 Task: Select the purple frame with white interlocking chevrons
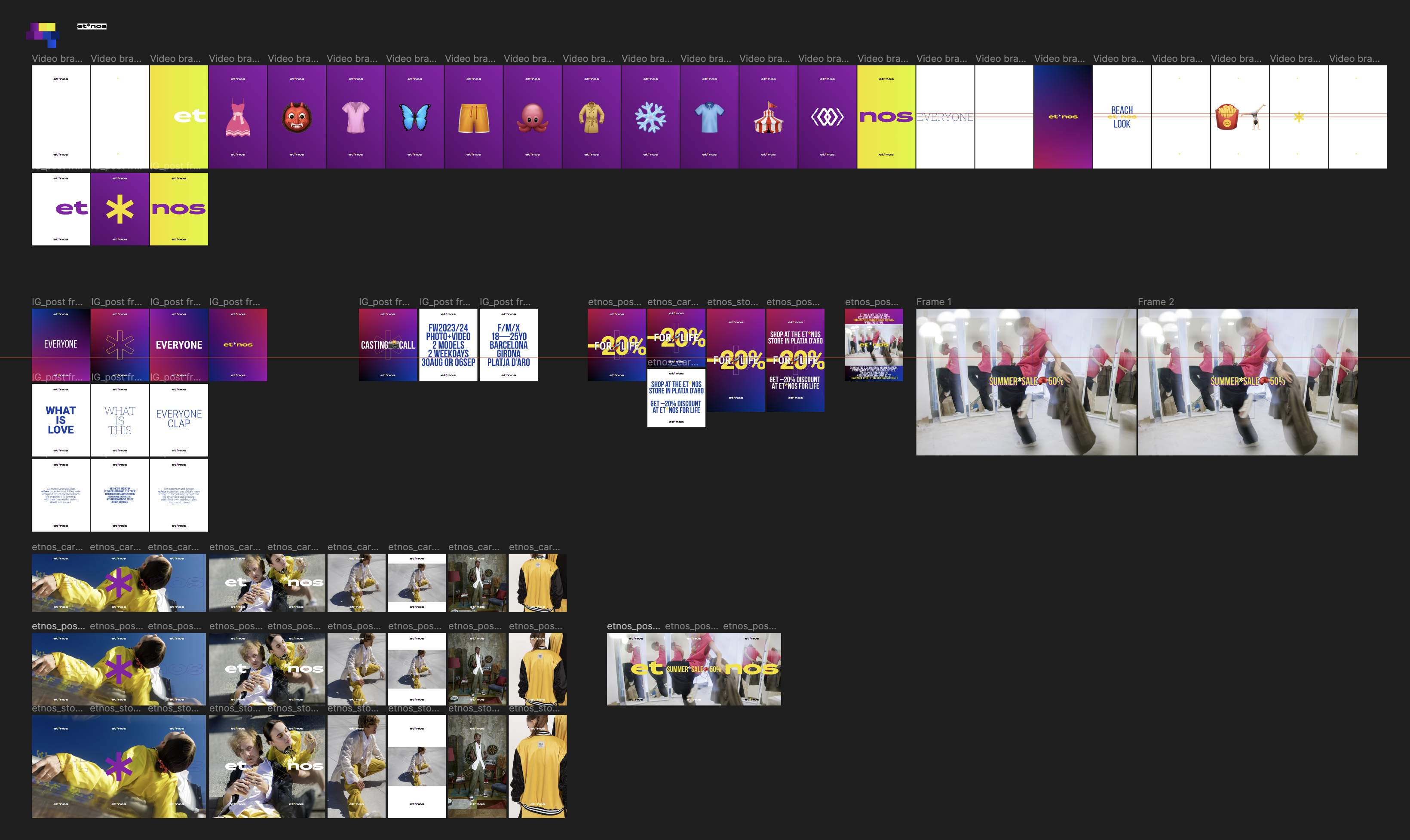tap(827, 116)
